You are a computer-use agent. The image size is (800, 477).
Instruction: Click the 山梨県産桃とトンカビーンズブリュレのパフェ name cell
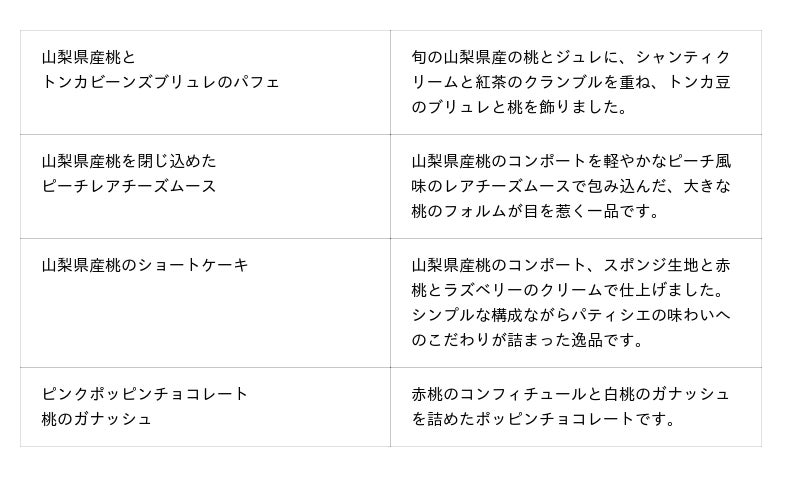tap(205, 83)
